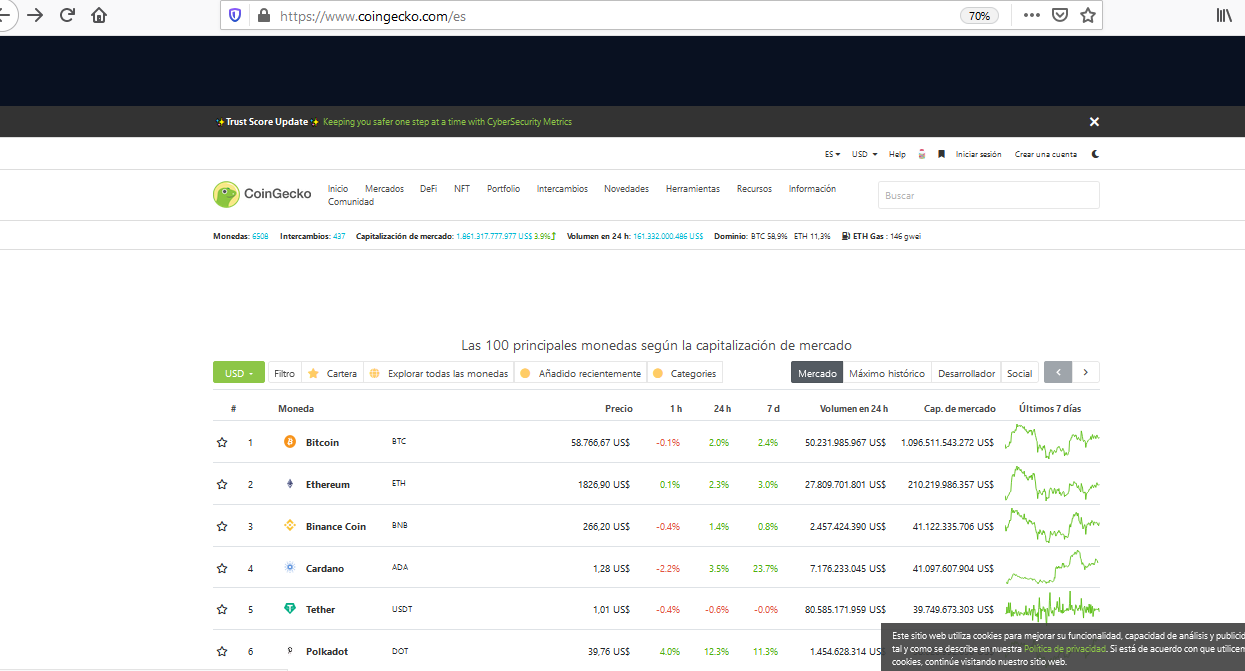Click Añadido recientemente button
1245x671 pixels.
pyautogui.click(x=580, y=373)
